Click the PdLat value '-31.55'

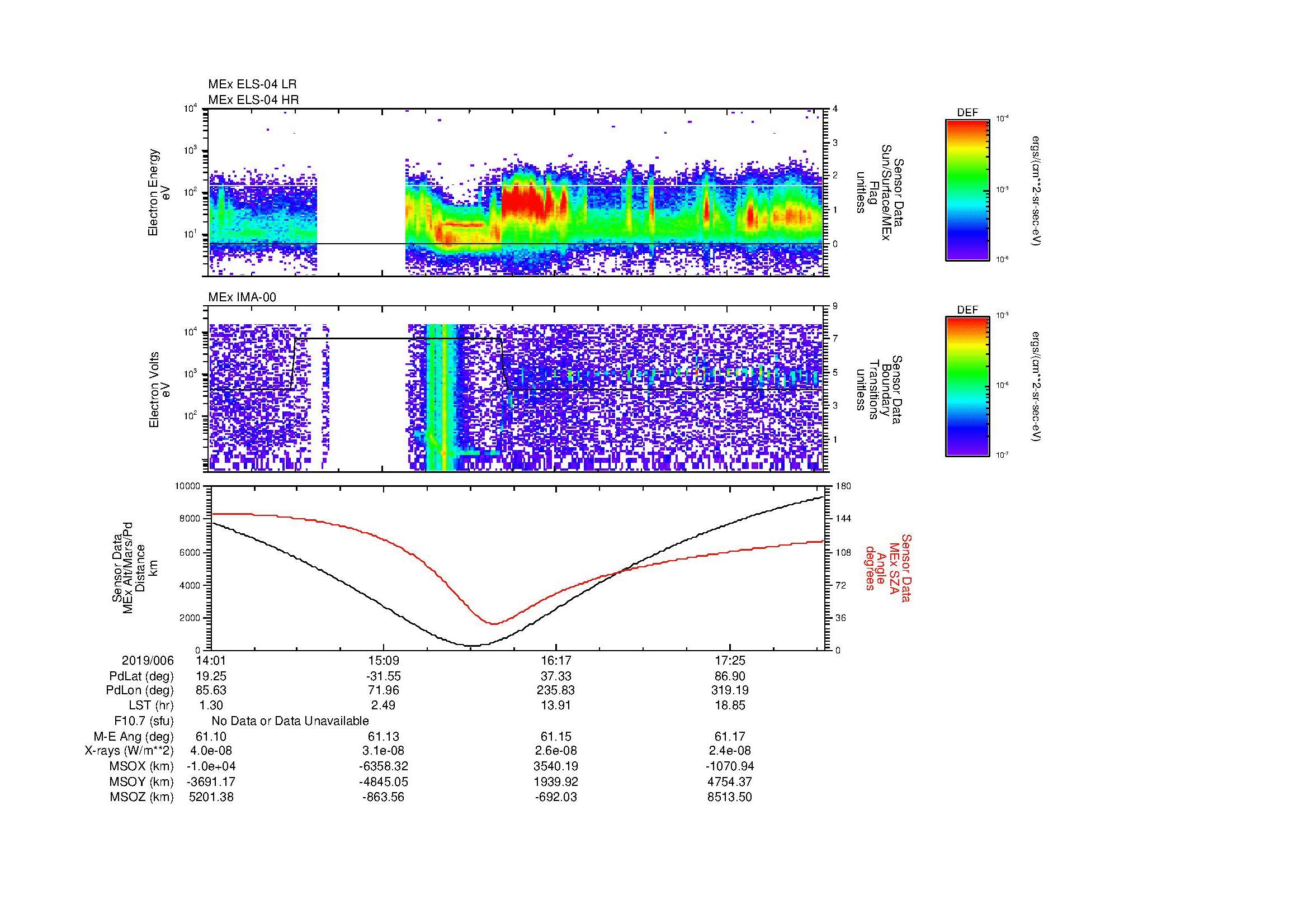click(x=384, y=676)
